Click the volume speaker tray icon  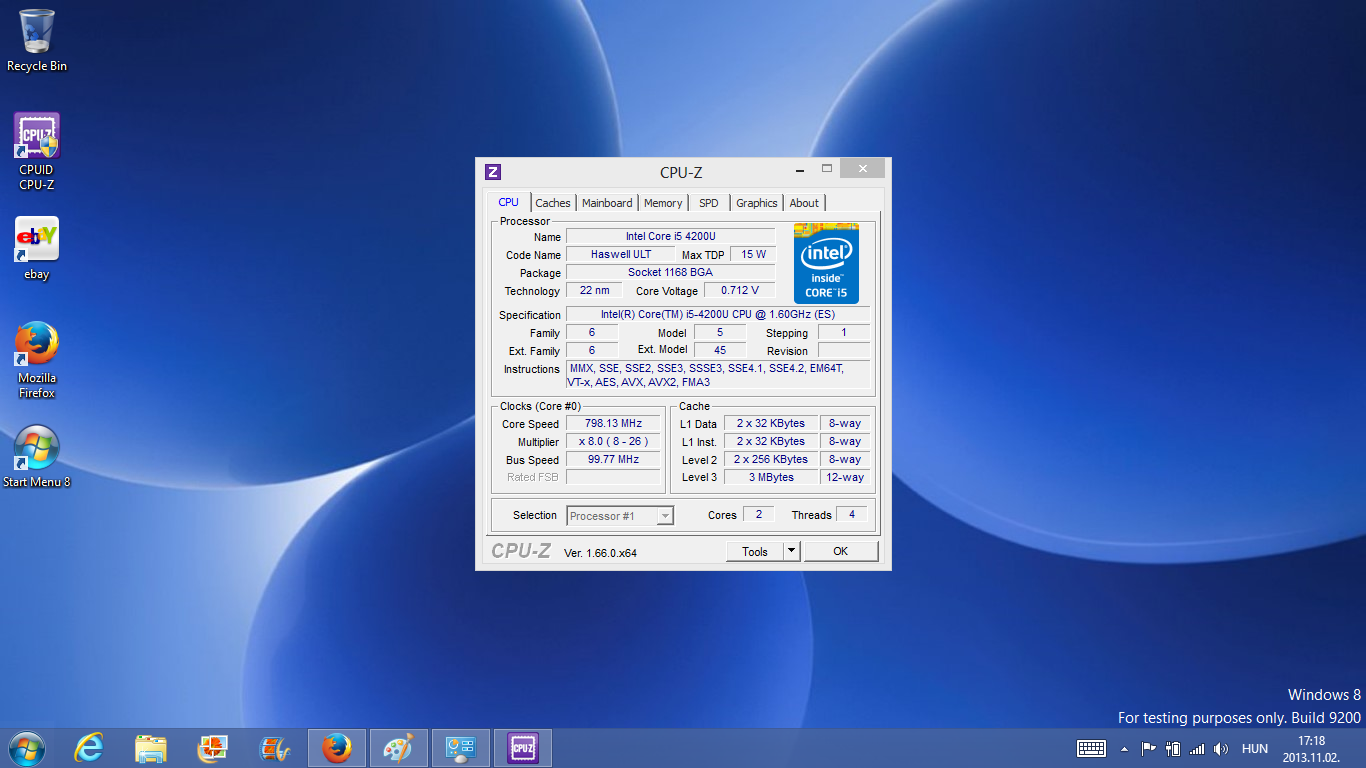[1221, 748]
